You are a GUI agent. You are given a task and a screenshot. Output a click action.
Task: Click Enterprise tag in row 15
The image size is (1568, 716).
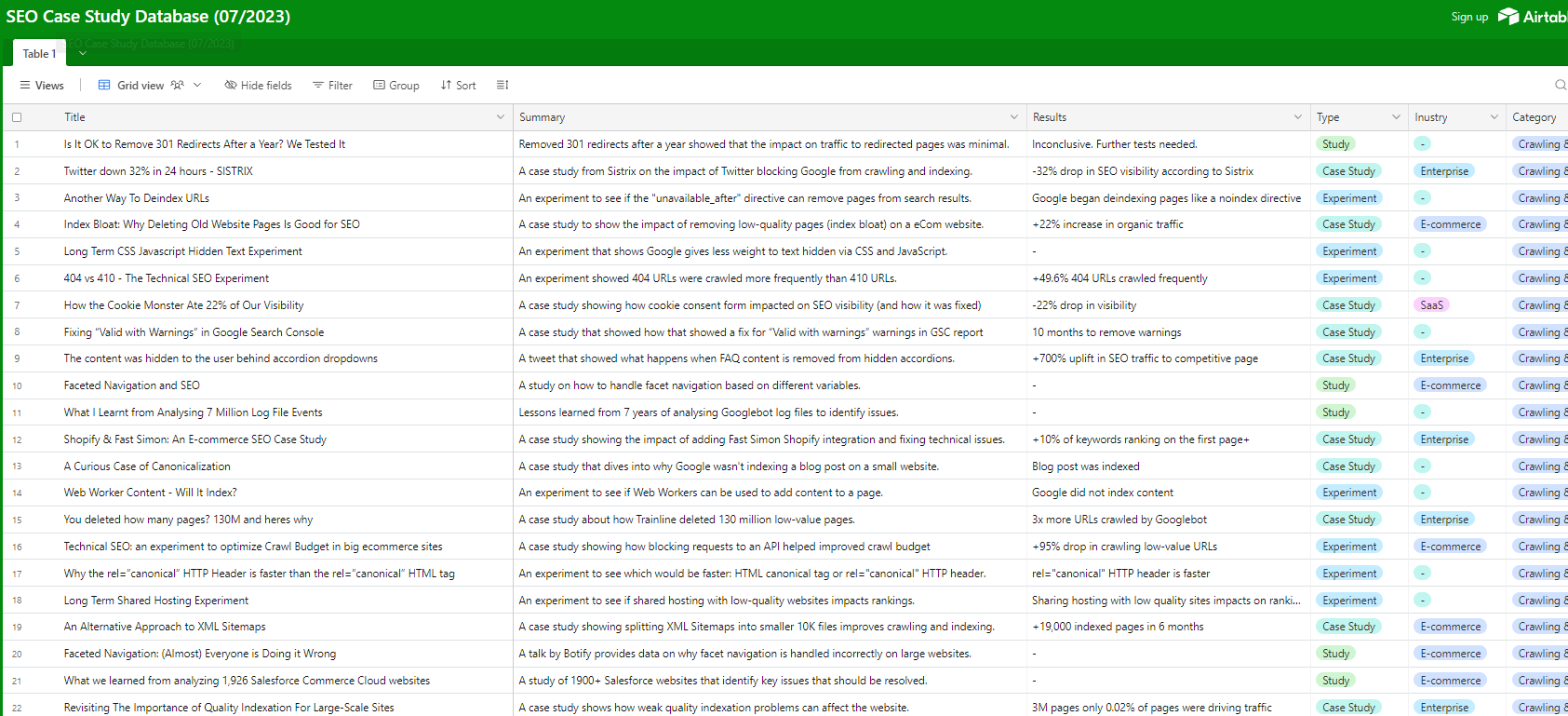[1444, 520]
